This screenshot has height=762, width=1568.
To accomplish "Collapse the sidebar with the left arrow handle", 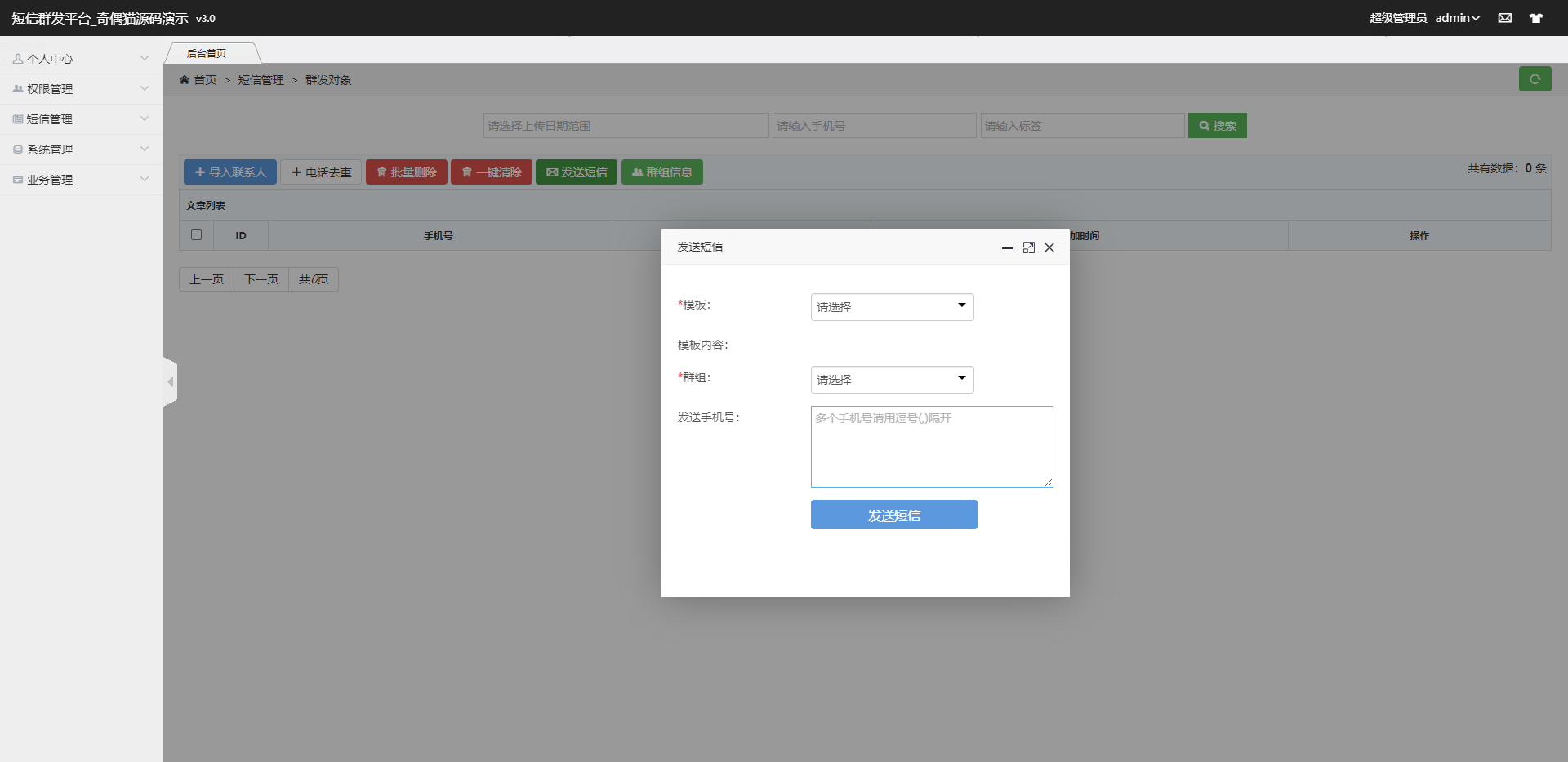I will [170, 381].
